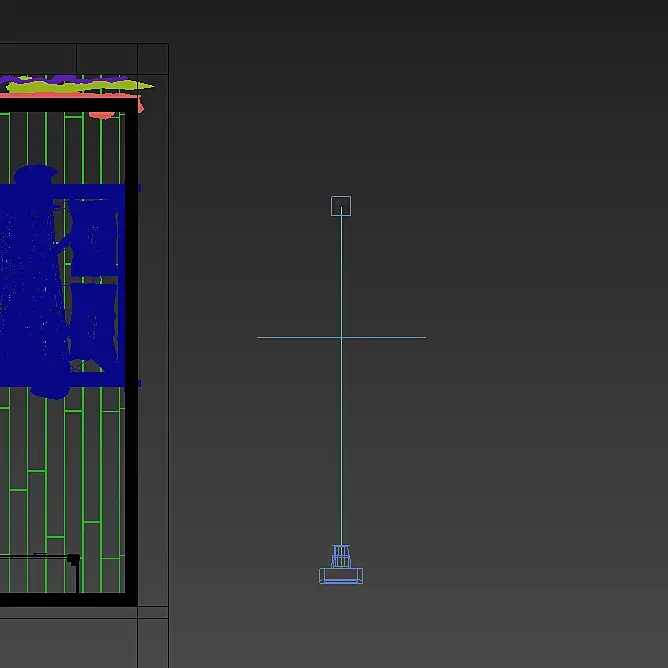Select the large dark blue furniture model
The image size is (668, 668).
tap(64, 281)
